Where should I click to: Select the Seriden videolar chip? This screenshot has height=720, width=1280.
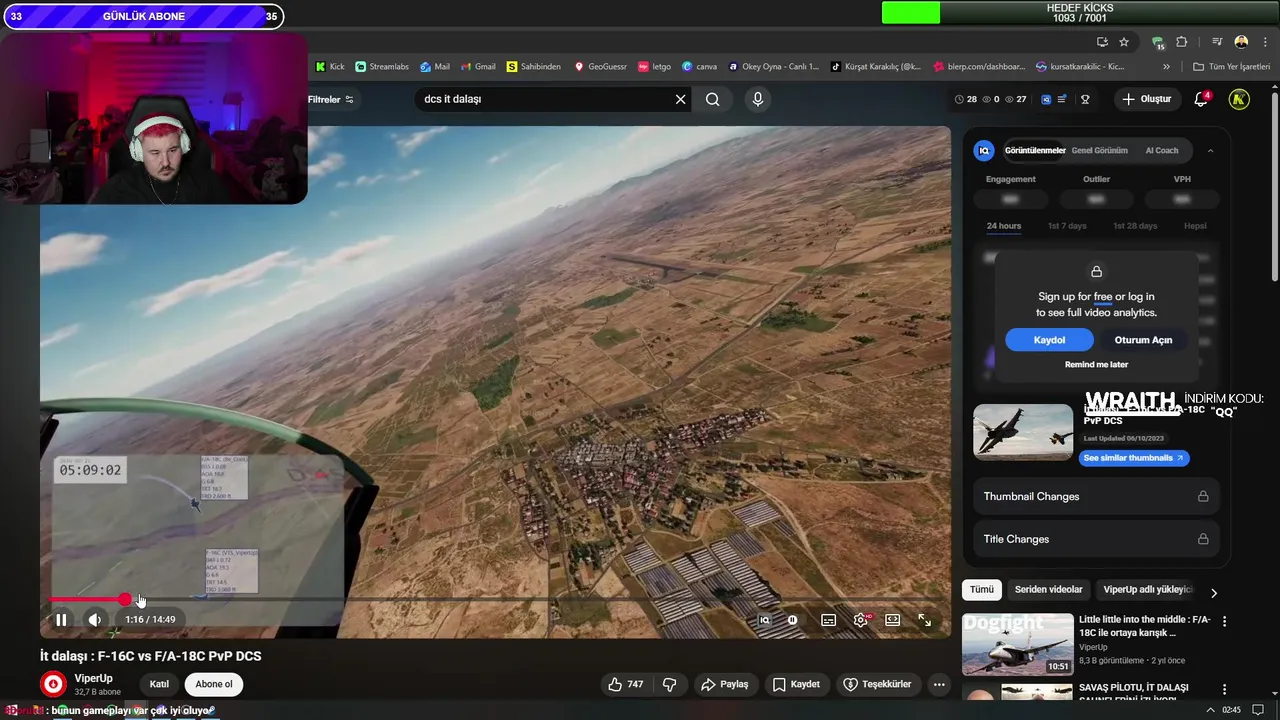(x=1048, y=590)
